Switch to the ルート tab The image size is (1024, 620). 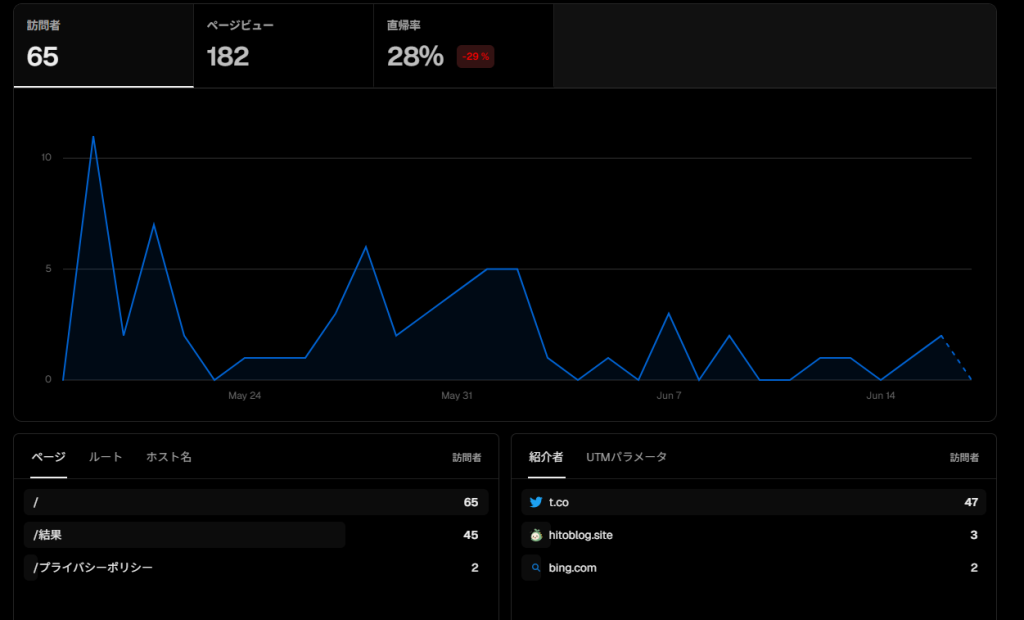[105, 457]
